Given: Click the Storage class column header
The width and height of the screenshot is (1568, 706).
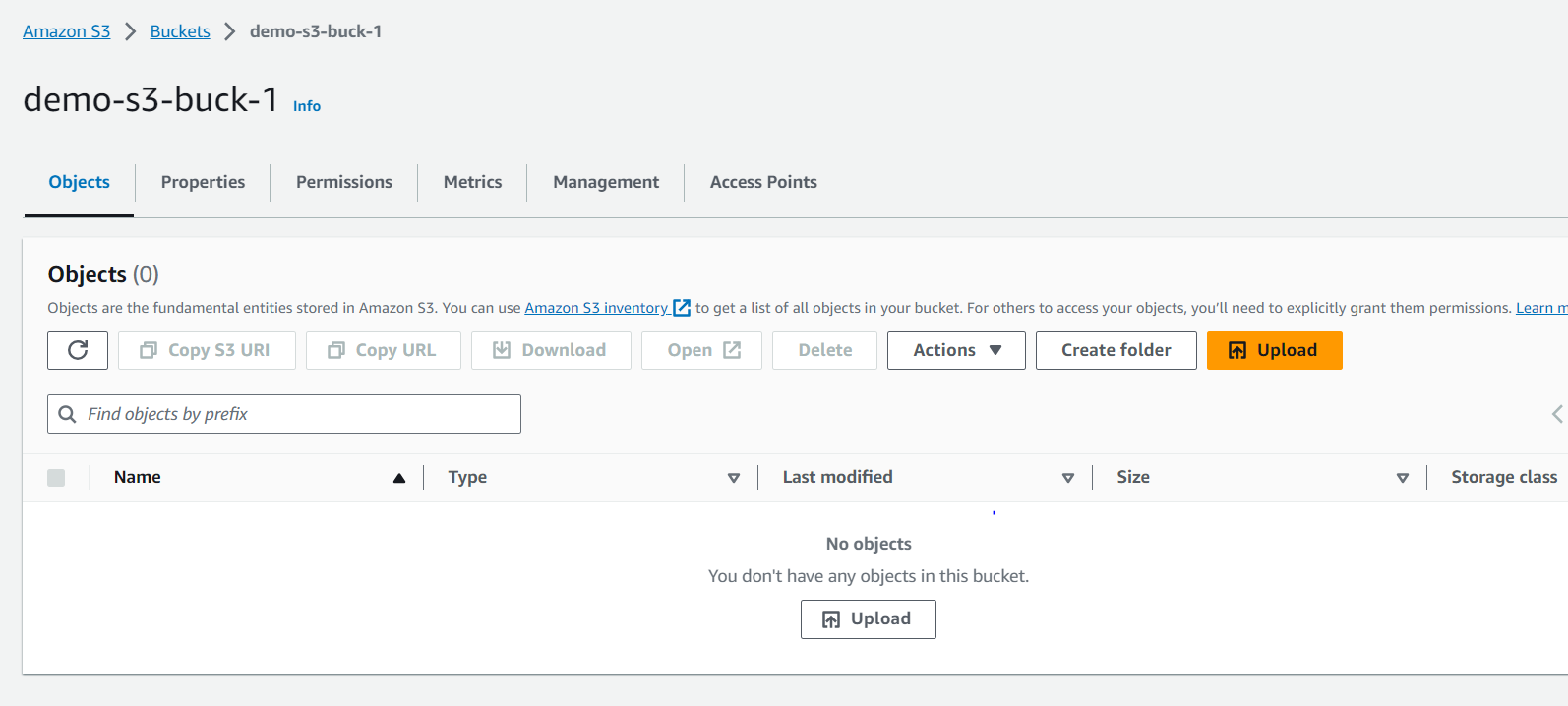Looking at the screenshot, I should (1504, 477).
